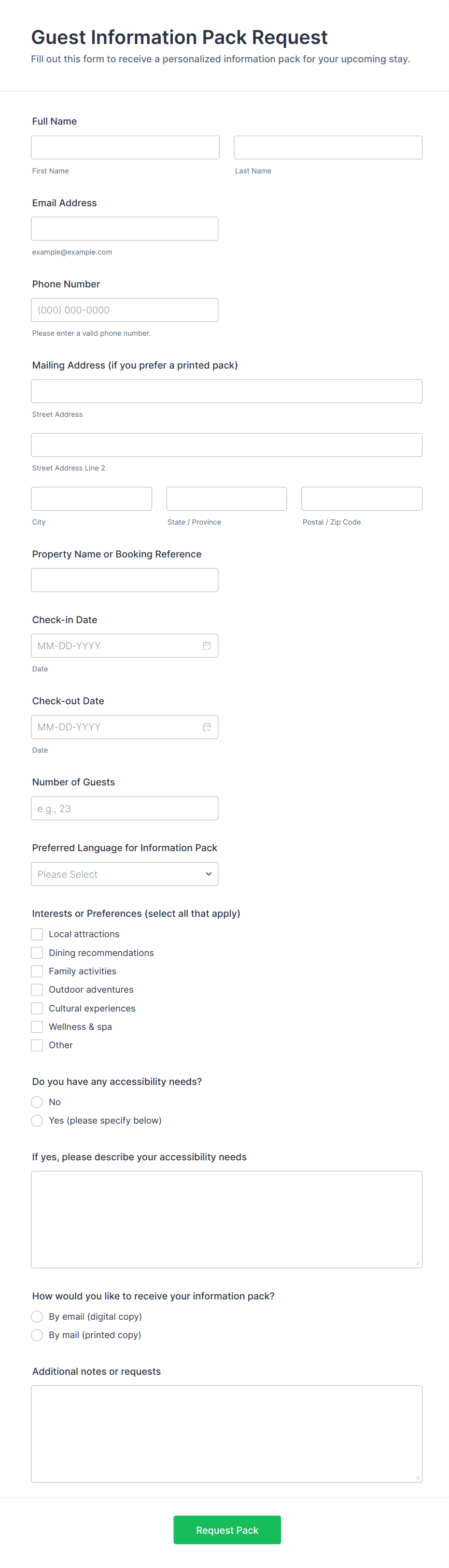Choose No for accessibility needs
Screen dimensions: 449x1568
[x=37, y=1102]
